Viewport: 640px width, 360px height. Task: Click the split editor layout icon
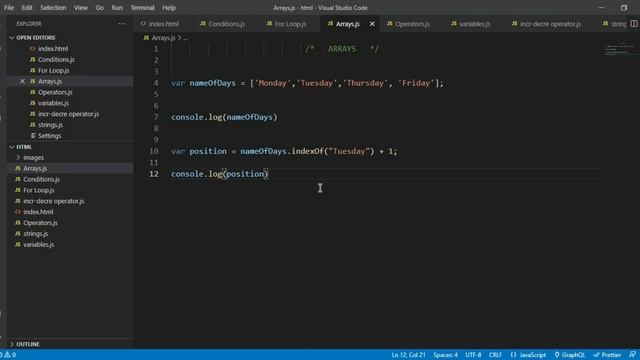click(x=633, y=24)
